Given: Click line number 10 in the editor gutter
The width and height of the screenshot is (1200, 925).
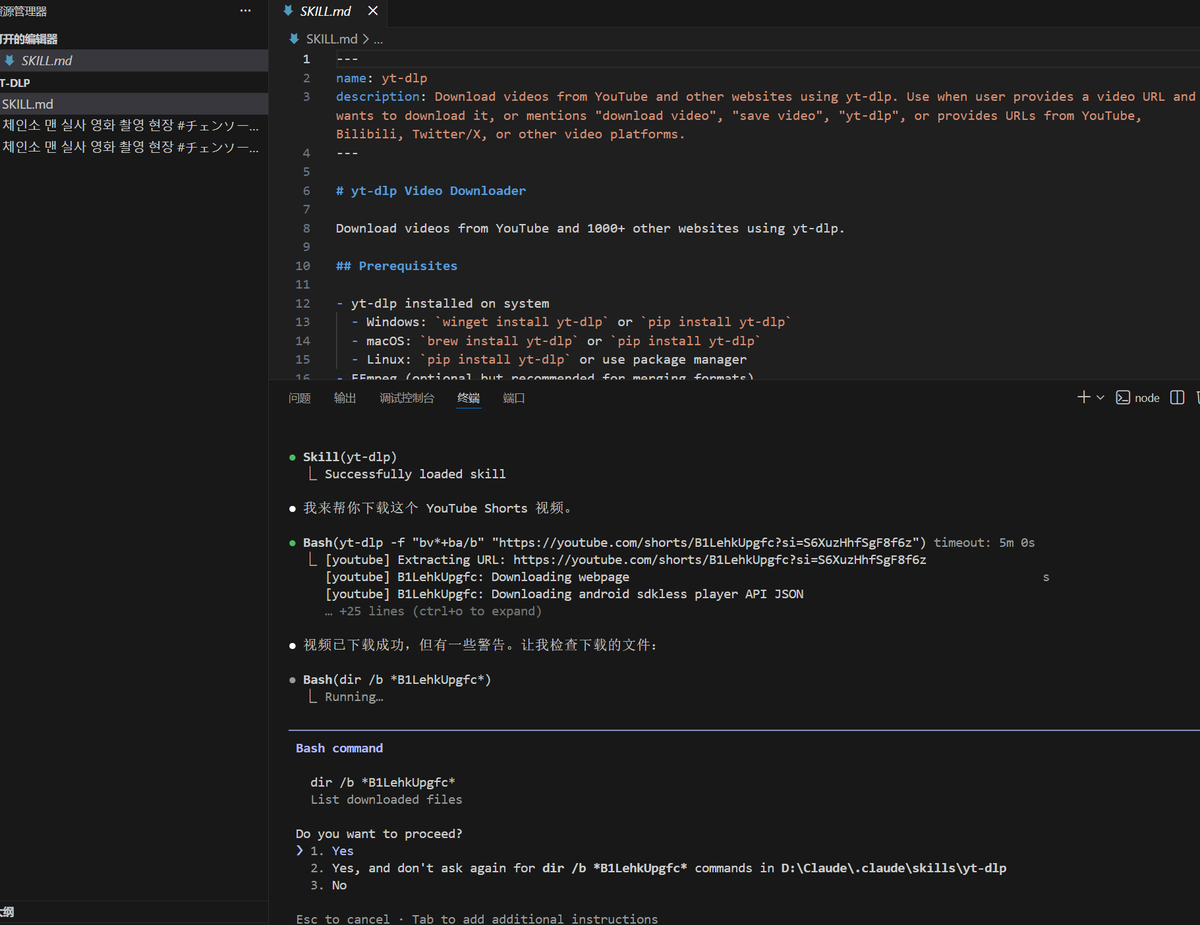Looking at the screenshot, I should pos(303,266).
